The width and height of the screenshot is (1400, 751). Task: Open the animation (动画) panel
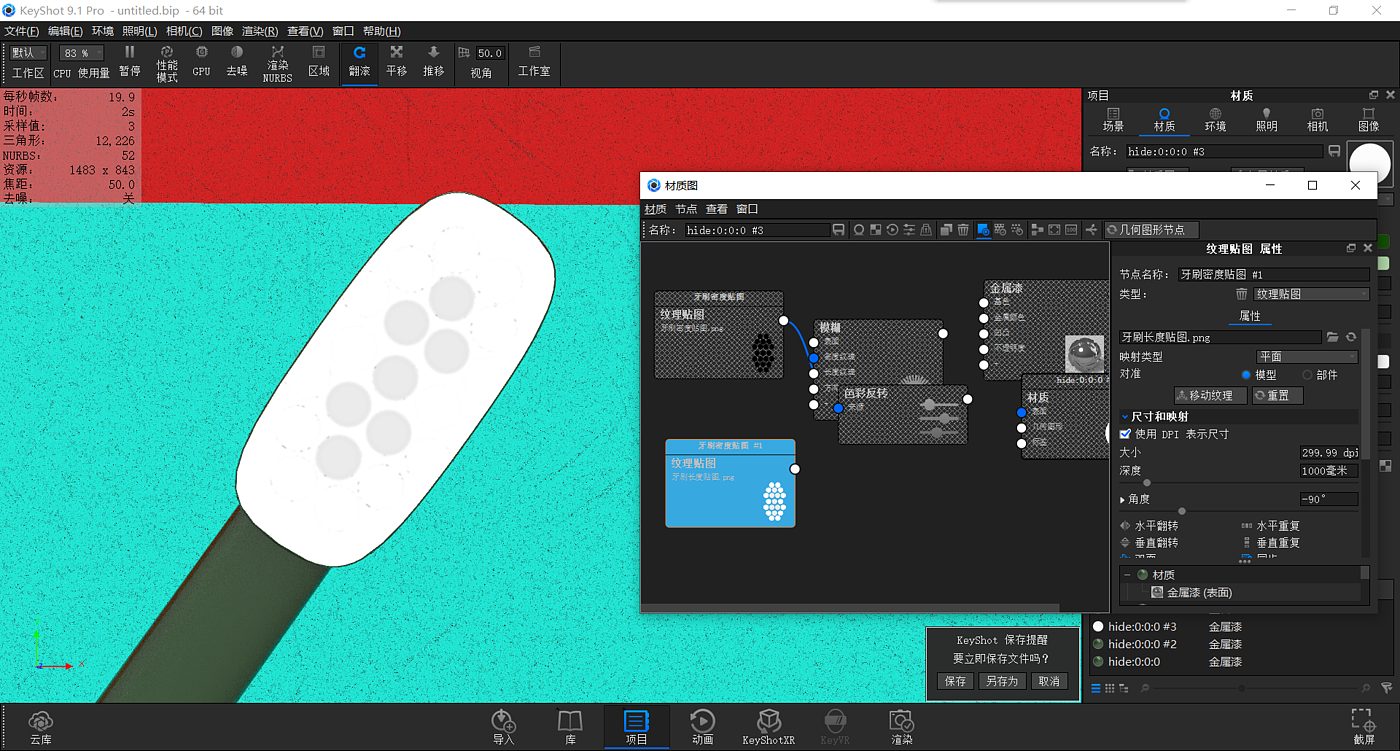click(x=702, y=727)
